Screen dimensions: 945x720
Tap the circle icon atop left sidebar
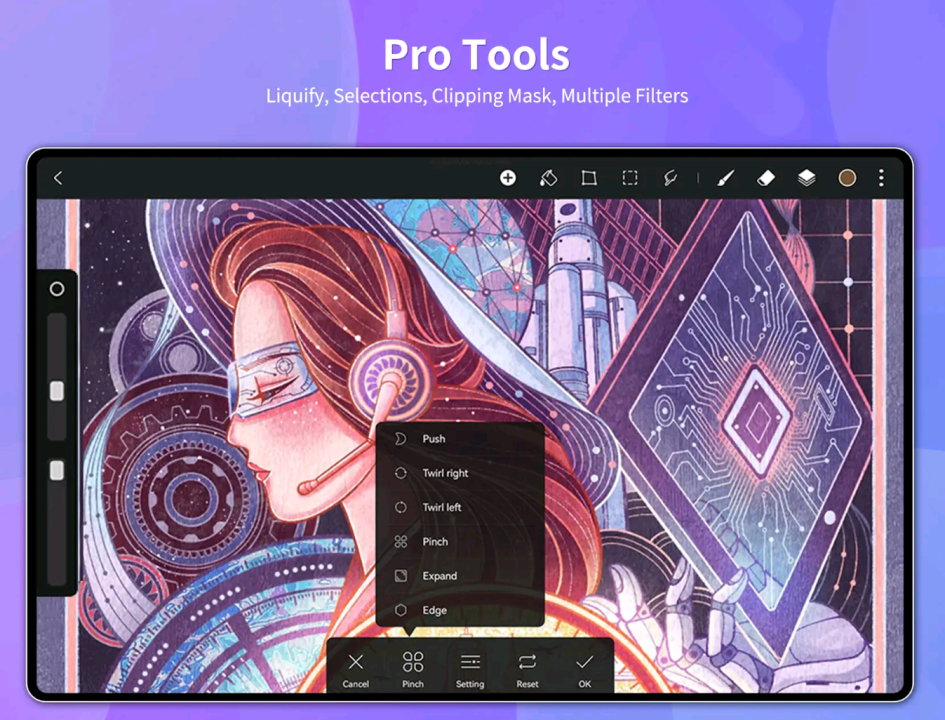(x=57, y=289)
